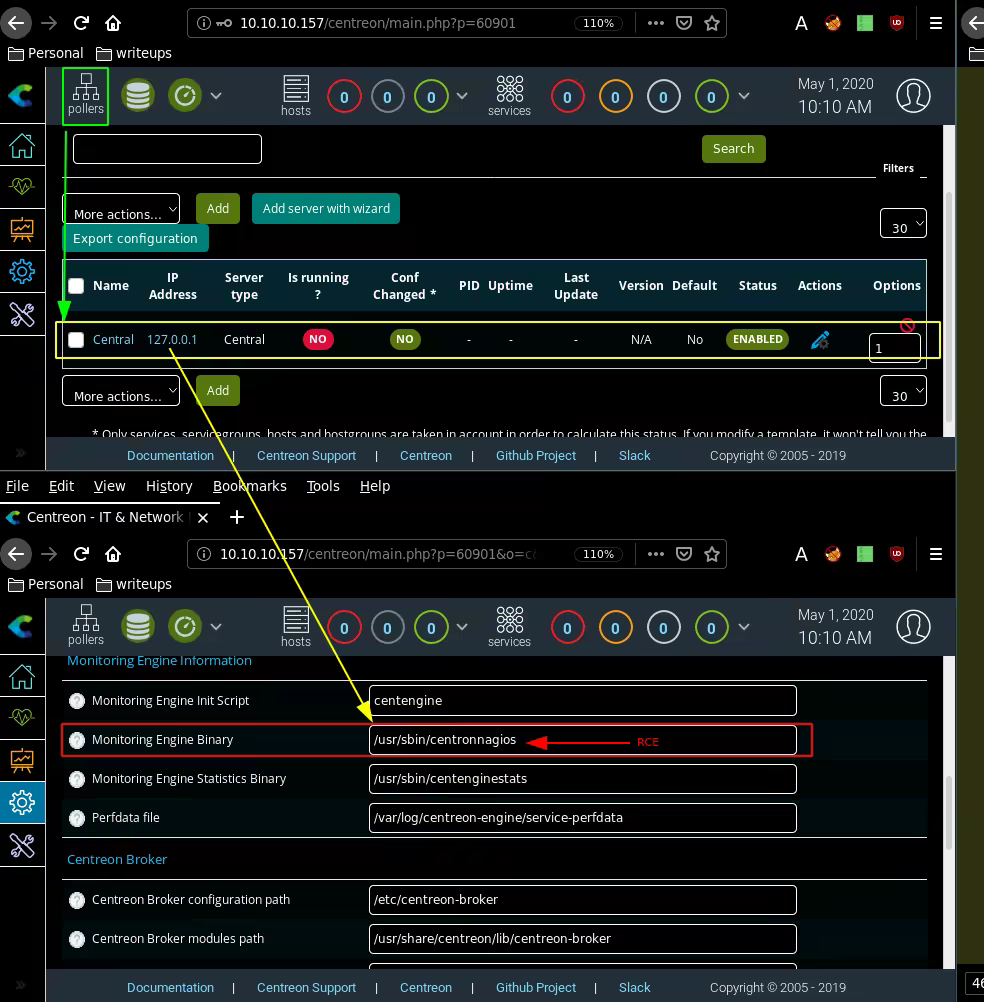Click the edit pencil action for Central
984x1002 pixels.
tap(820, 340)
